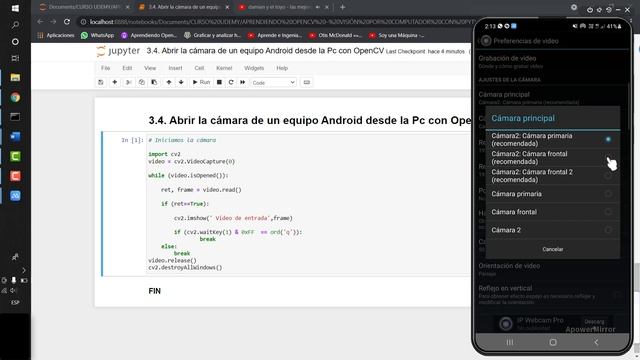
Task: Open Chrome from the taskbar
Action: click(x=15, y=97)
